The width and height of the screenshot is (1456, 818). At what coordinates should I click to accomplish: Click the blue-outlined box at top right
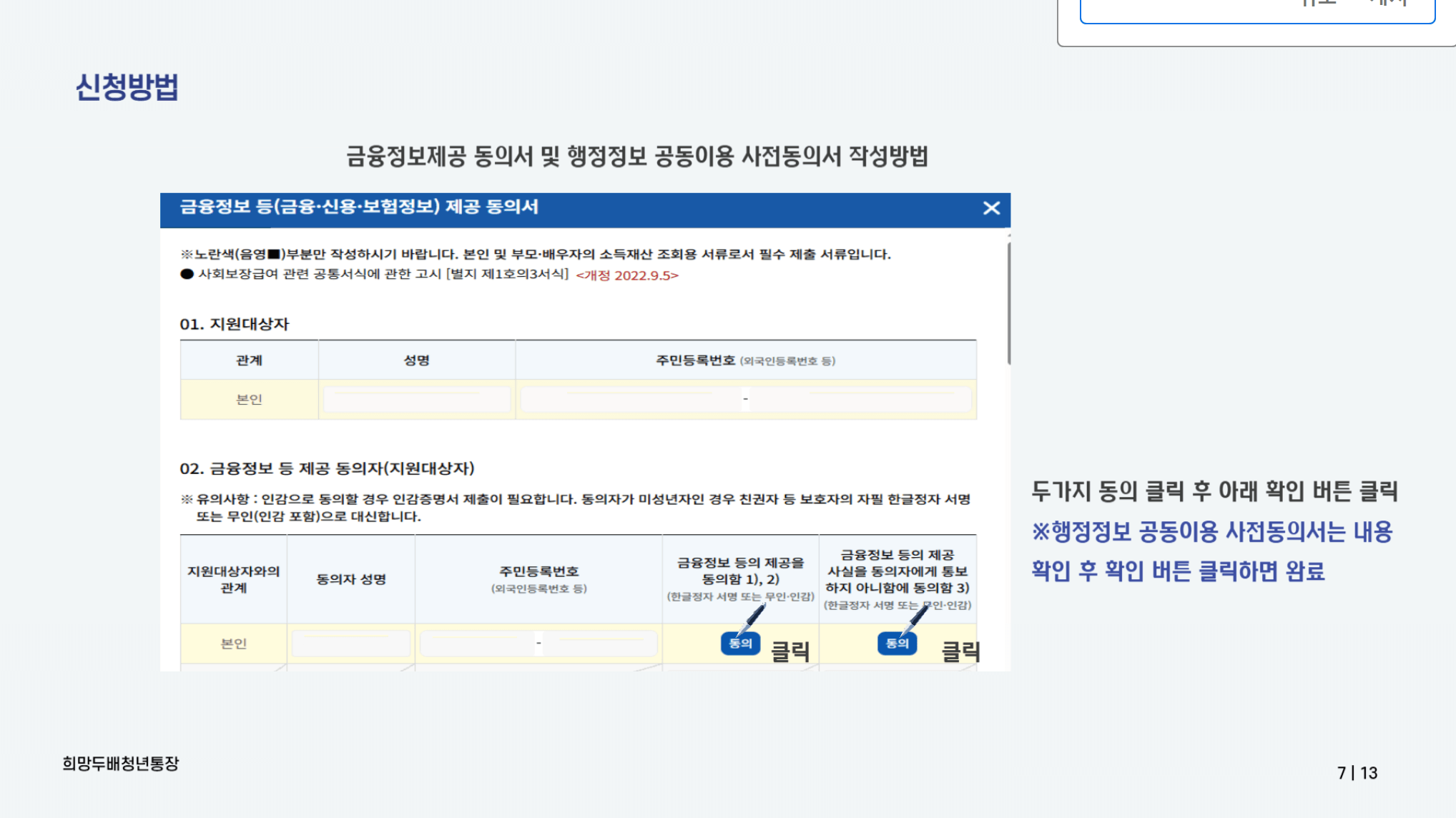pyautogui.click(x=1256, y=11)
